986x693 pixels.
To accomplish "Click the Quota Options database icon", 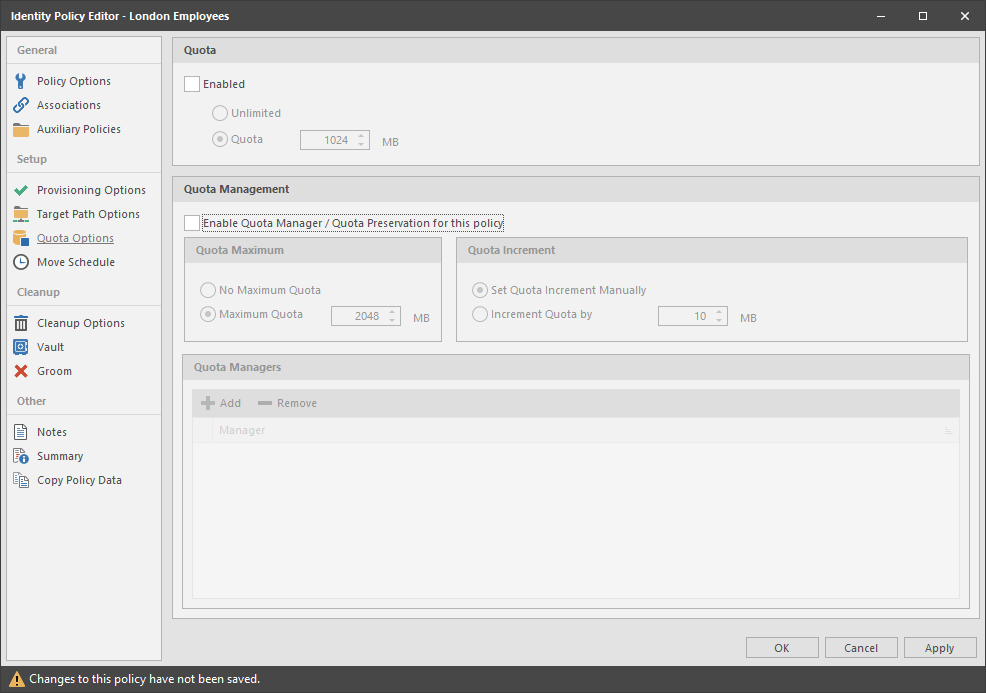I will [x=21, y=238].
